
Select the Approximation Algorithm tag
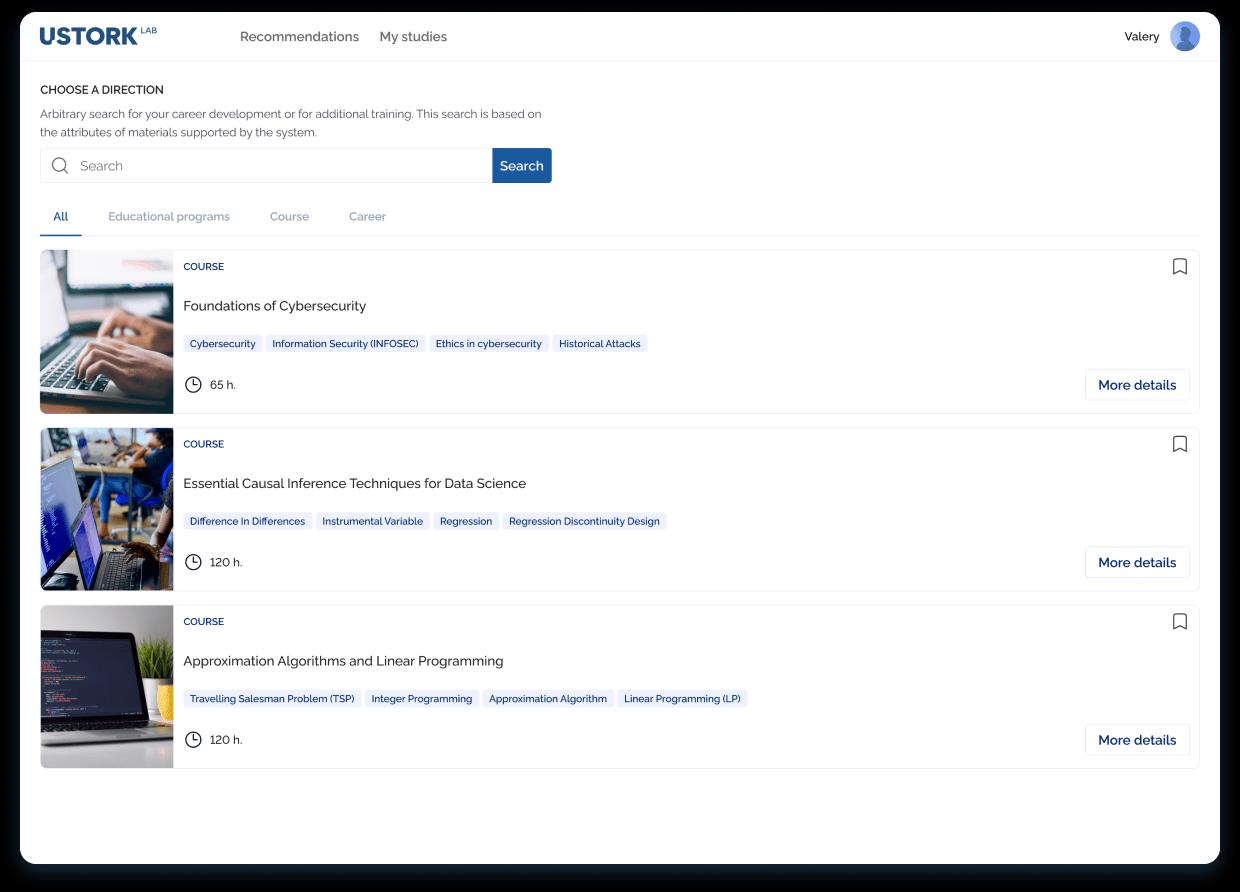tap(548, 699)
